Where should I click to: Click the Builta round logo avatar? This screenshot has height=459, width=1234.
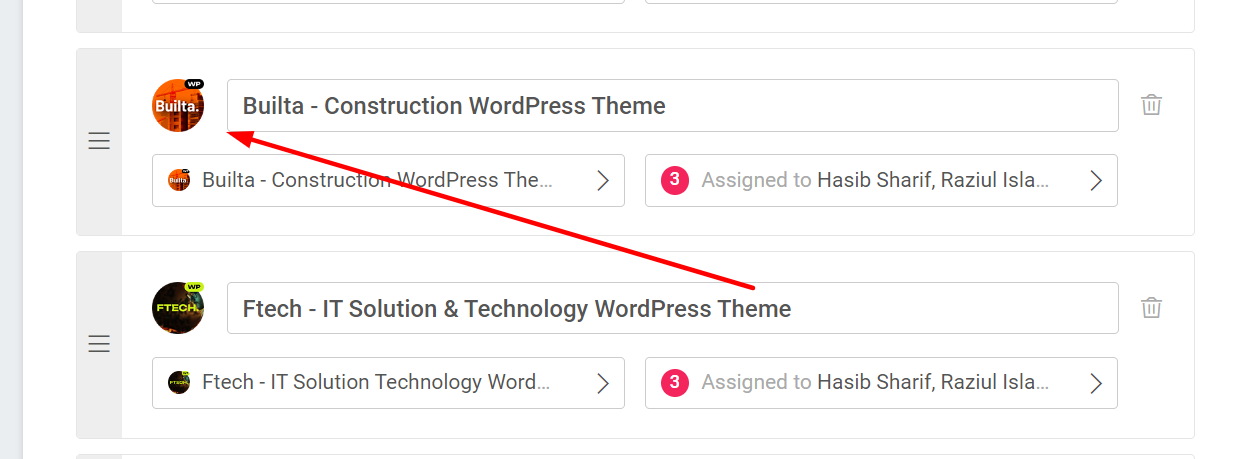(x=178, y=105)
